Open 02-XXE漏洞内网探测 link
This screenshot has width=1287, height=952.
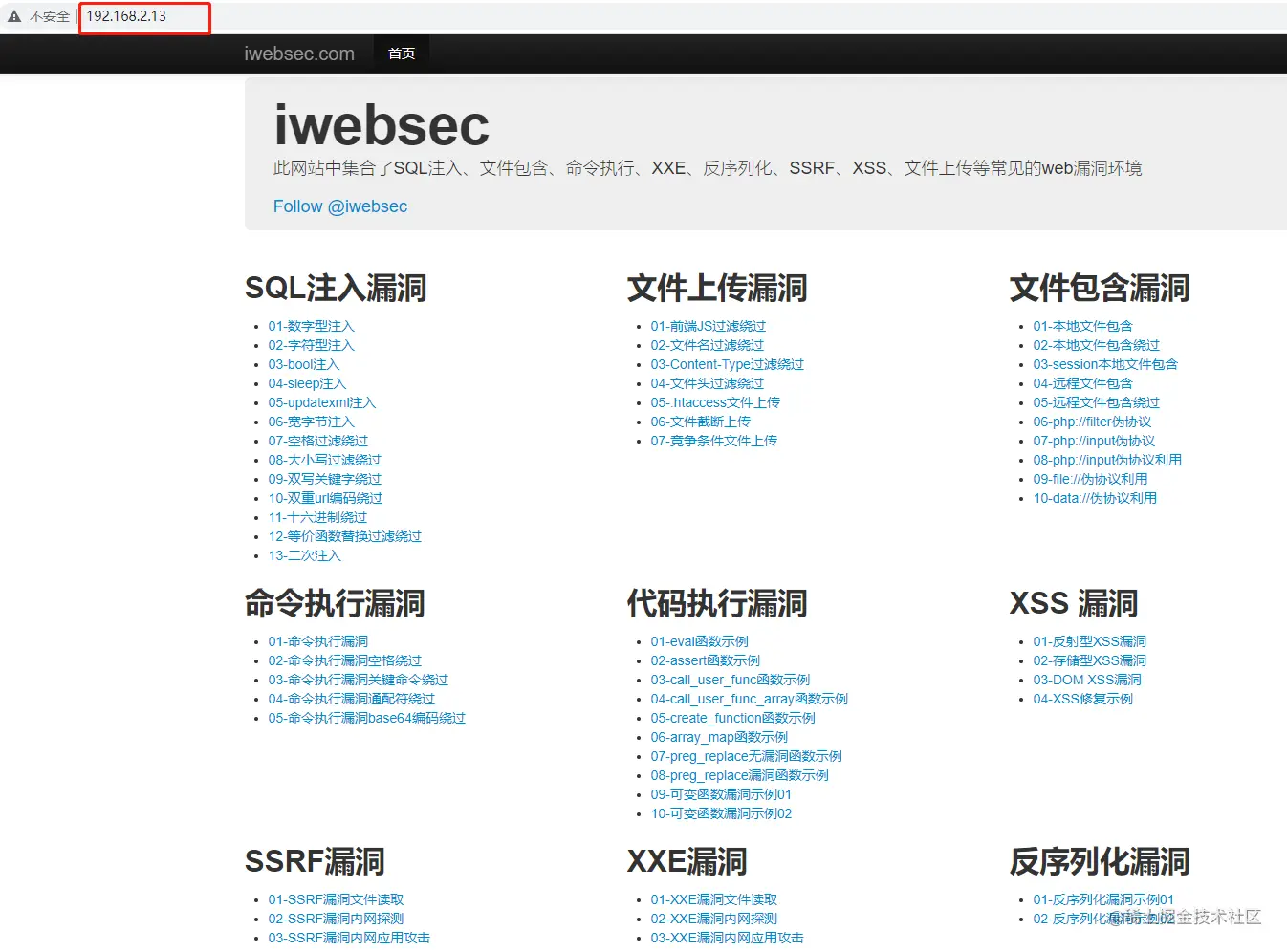(714, 919)
